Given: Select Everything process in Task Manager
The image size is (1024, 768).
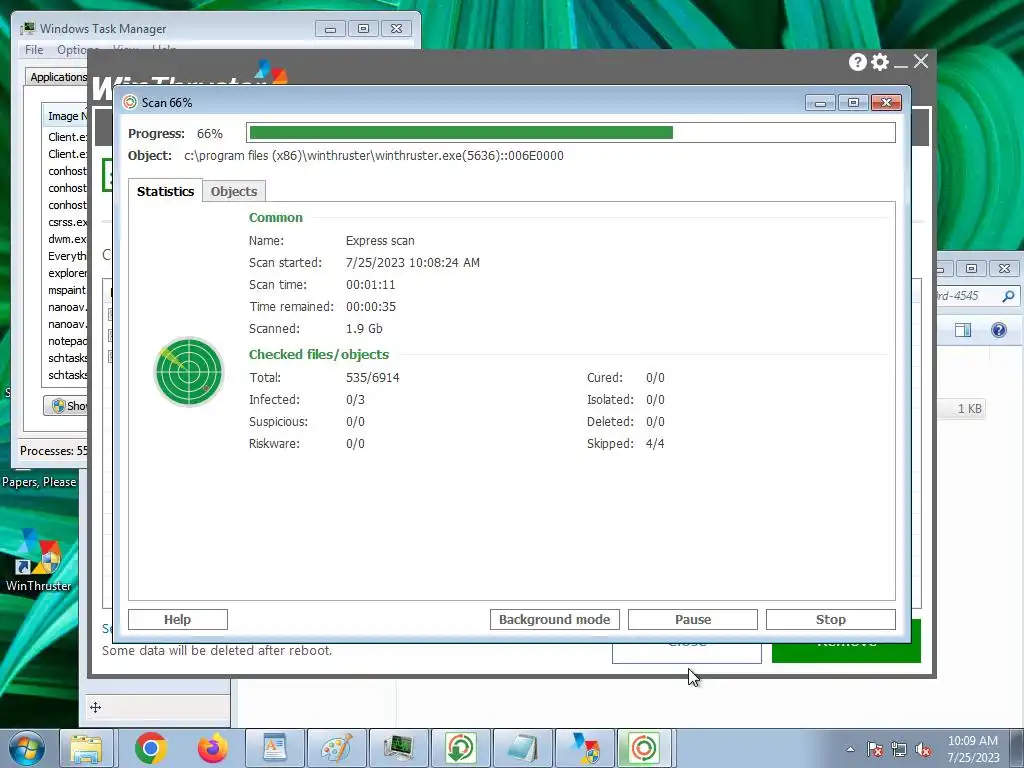Looking at the screenshot, I should 67,256.
